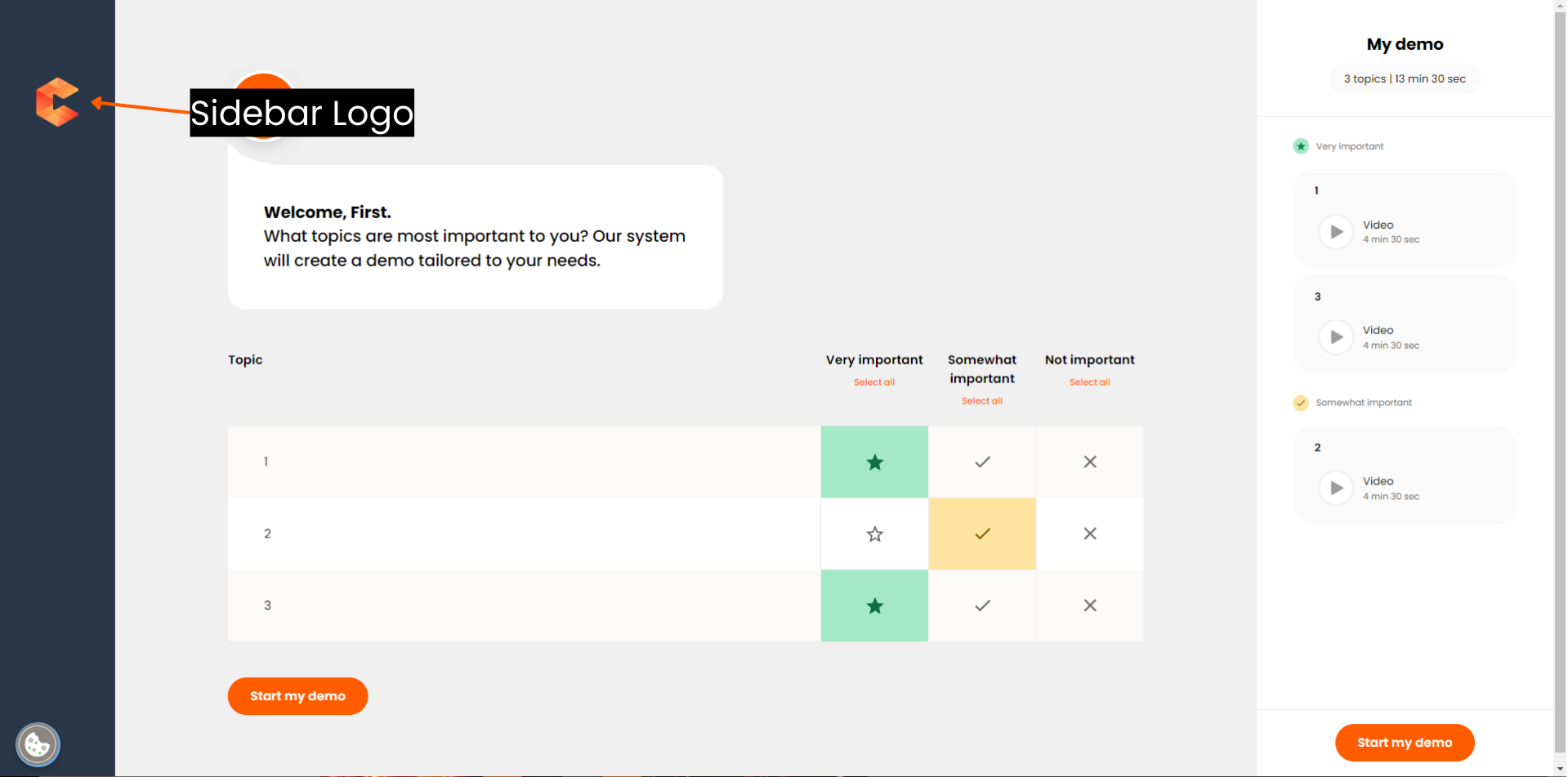Open cookie preferences icon
This screenshot has width=1568, height=777.
click(38, 744)
